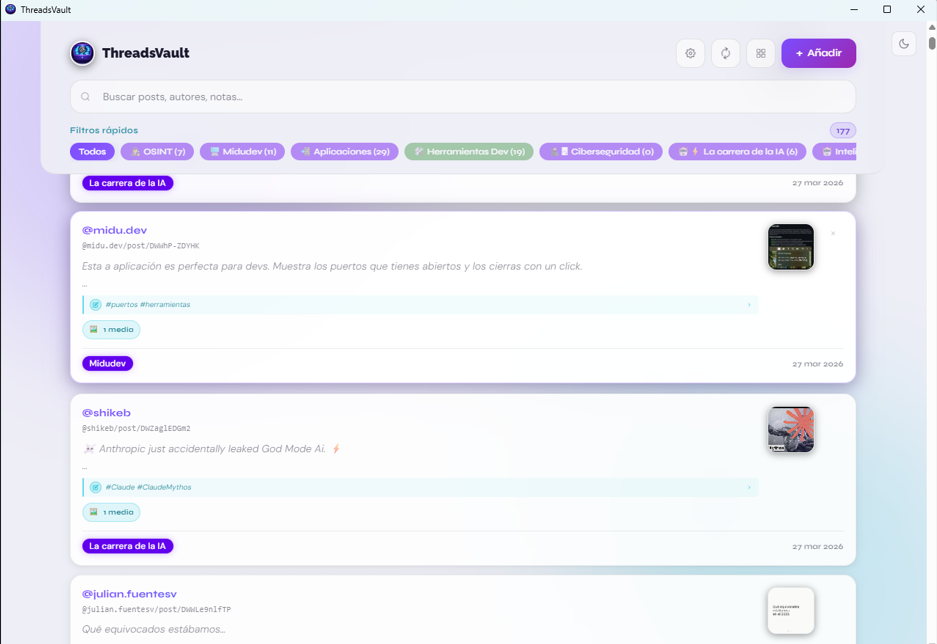Maximize the ThreadsVault window
937x644 pixels.
pyautogui.click(x=887, y=10)
